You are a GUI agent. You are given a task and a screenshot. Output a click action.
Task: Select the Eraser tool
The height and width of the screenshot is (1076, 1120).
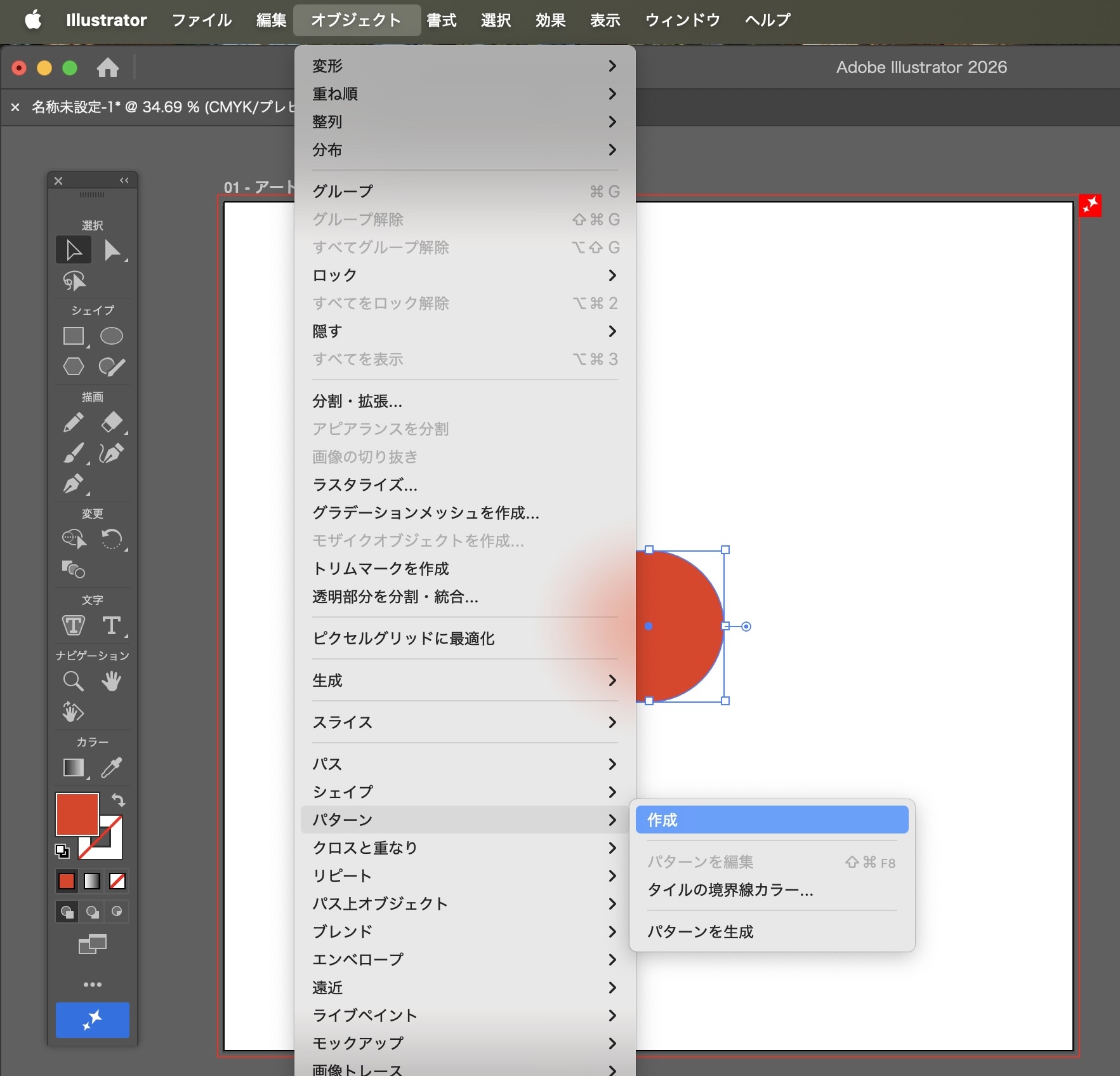[x=112, y=422]
